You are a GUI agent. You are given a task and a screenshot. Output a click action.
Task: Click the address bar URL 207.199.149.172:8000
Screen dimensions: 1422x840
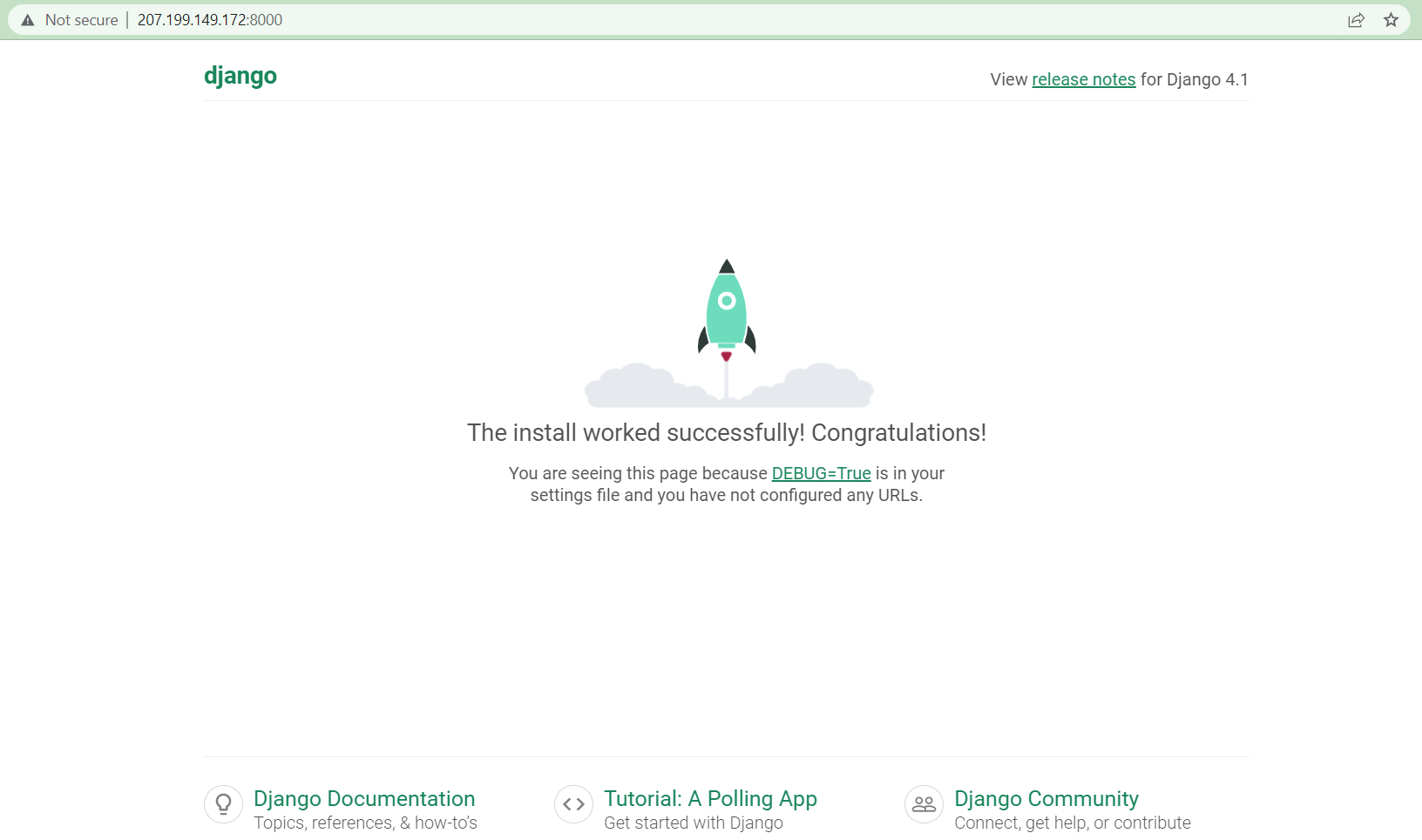(210, 20)
